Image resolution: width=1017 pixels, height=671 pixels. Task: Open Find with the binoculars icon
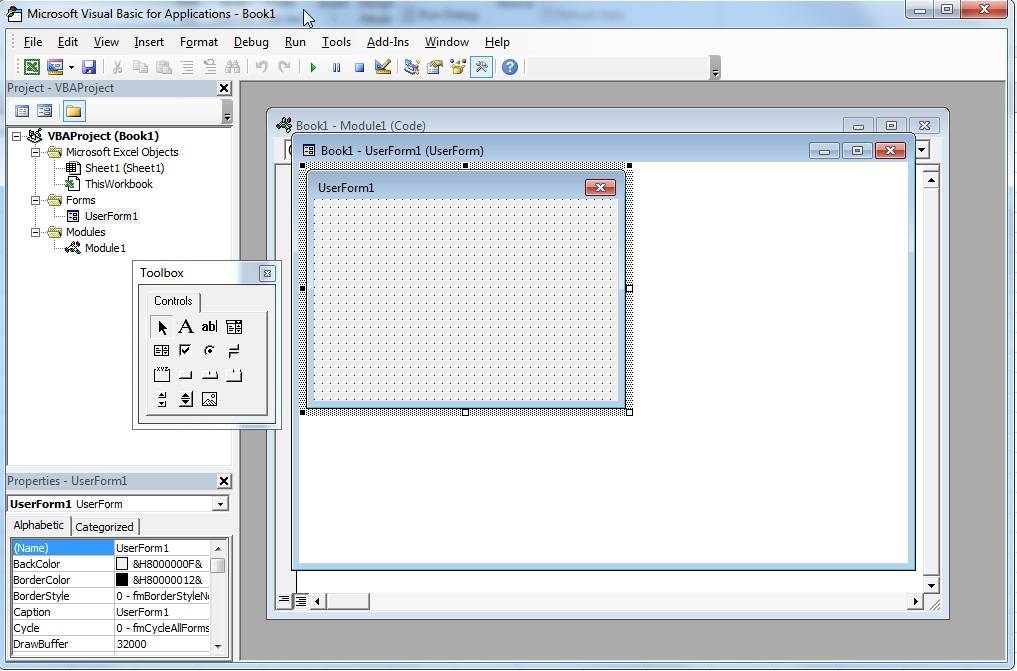232,67
